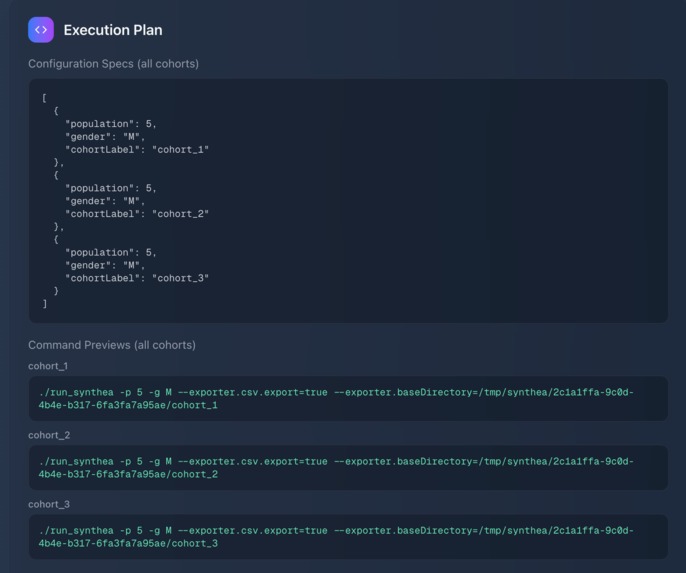Click the Command Previews (all cohorts) label
686x573 pixels.
(x=112, y=345)
